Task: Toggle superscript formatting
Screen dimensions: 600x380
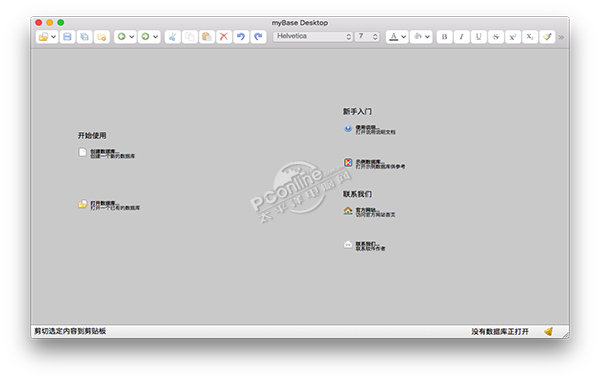Action: tap(513, 37)
